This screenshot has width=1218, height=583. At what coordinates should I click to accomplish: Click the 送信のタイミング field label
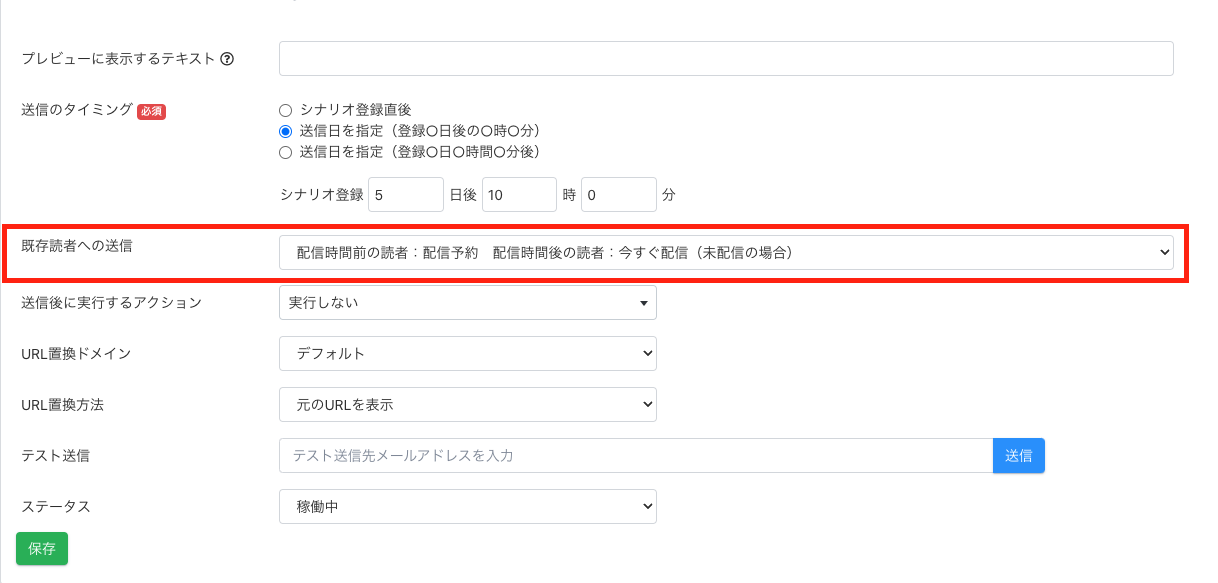point(76,110)
